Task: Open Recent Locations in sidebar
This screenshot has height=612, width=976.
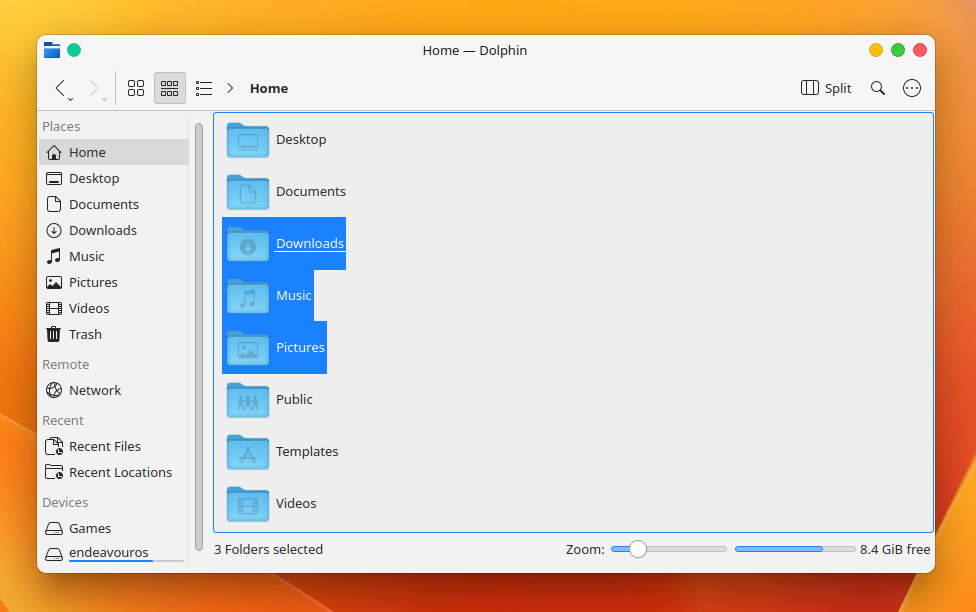Action: coord(113,473)
